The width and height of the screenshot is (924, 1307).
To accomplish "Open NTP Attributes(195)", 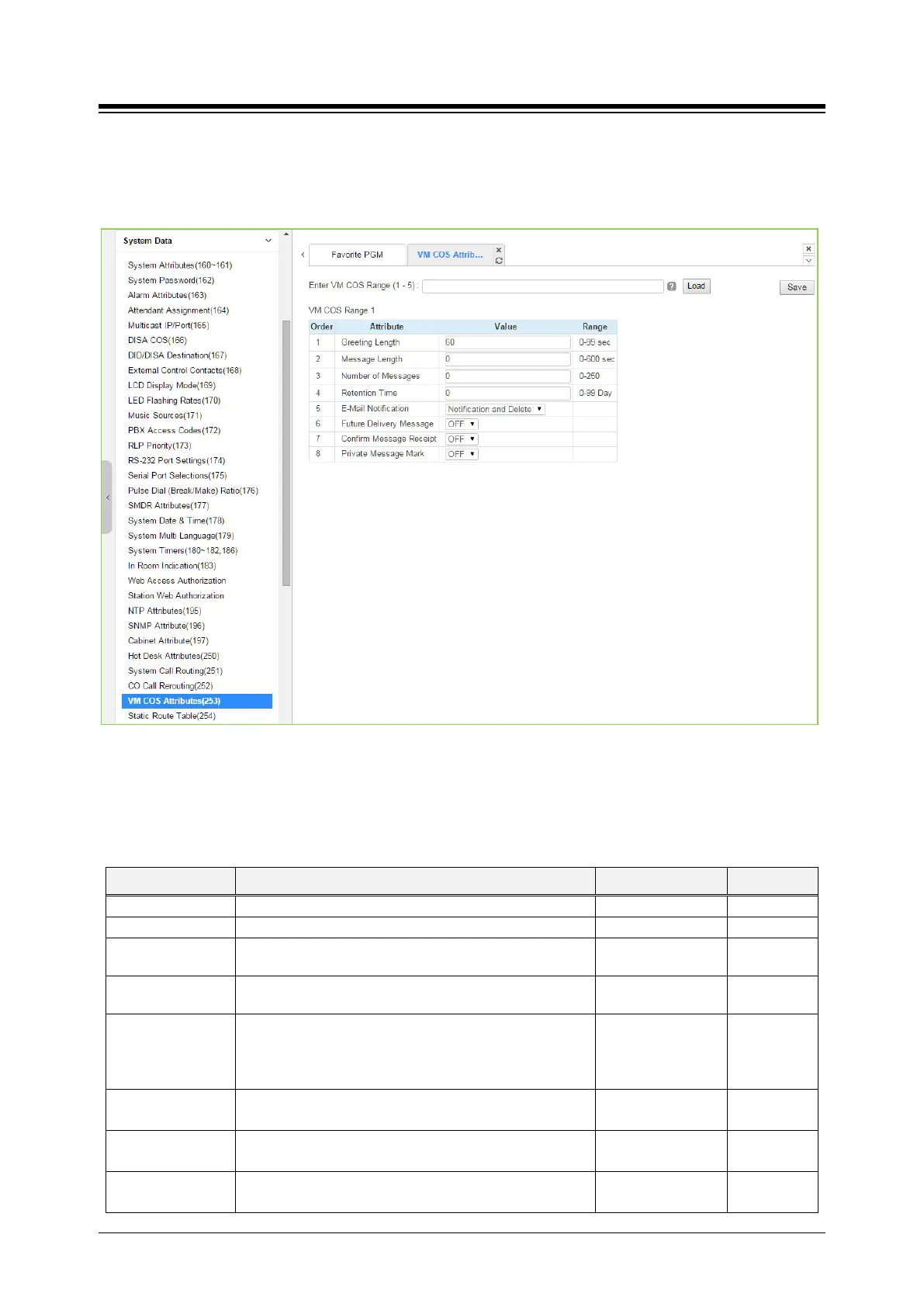I will coord(164,611).
